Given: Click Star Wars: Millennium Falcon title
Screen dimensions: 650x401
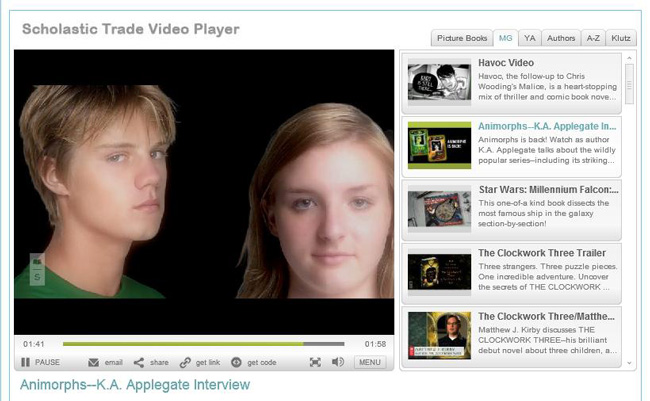Looking at the screenshot, I should 548,190.
